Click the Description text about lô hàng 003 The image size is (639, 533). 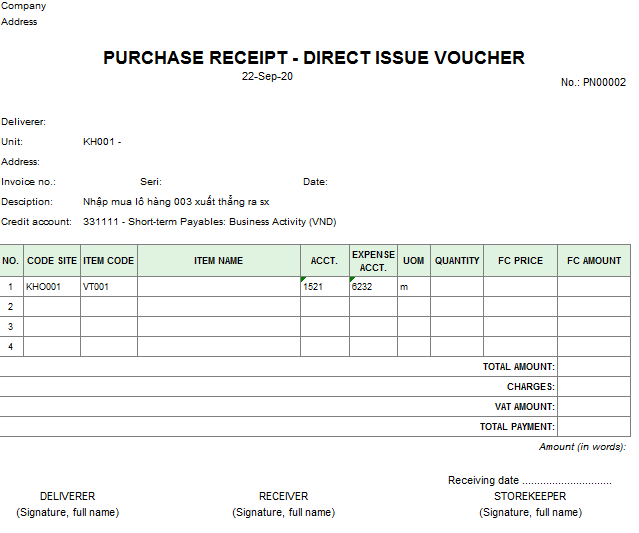point(176,202)
